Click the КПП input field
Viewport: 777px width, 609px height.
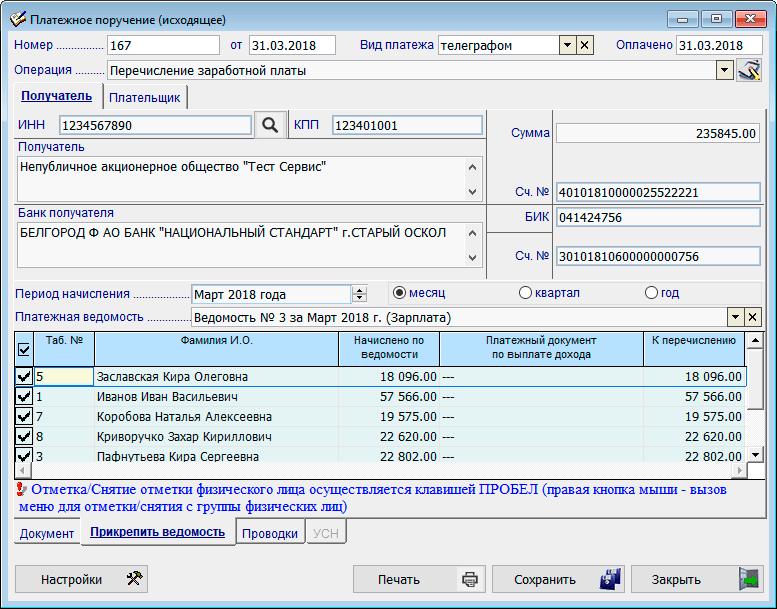coord(407,125)
